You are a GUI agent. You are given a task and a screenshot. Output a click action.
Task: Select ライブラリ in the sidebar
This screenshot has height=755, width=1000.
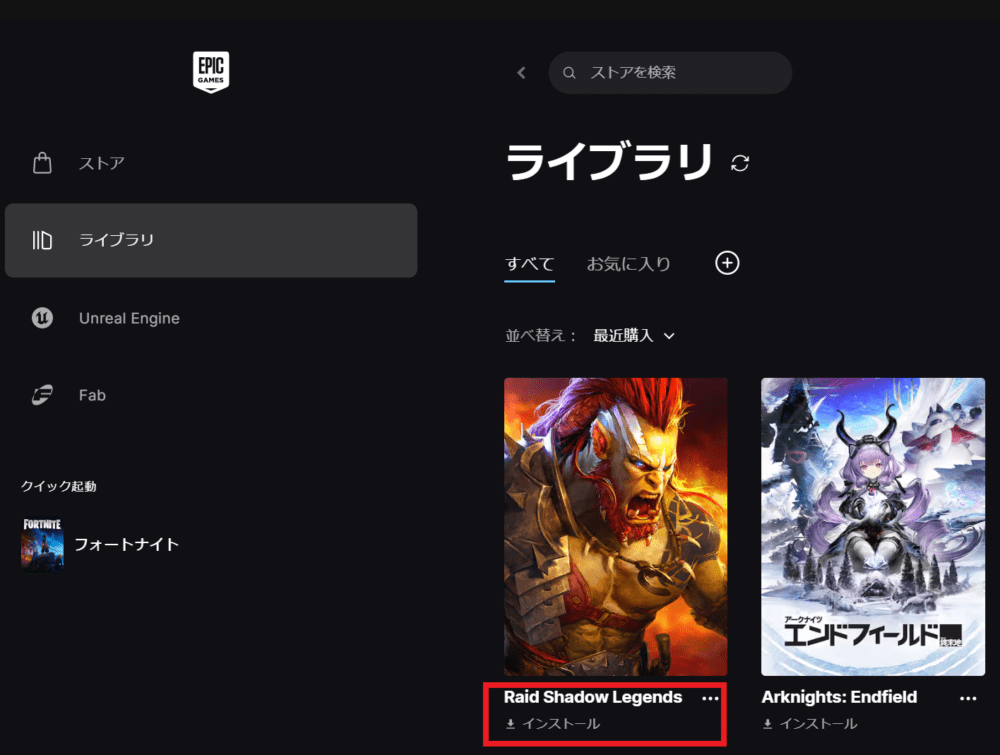(x=210, y=240)
